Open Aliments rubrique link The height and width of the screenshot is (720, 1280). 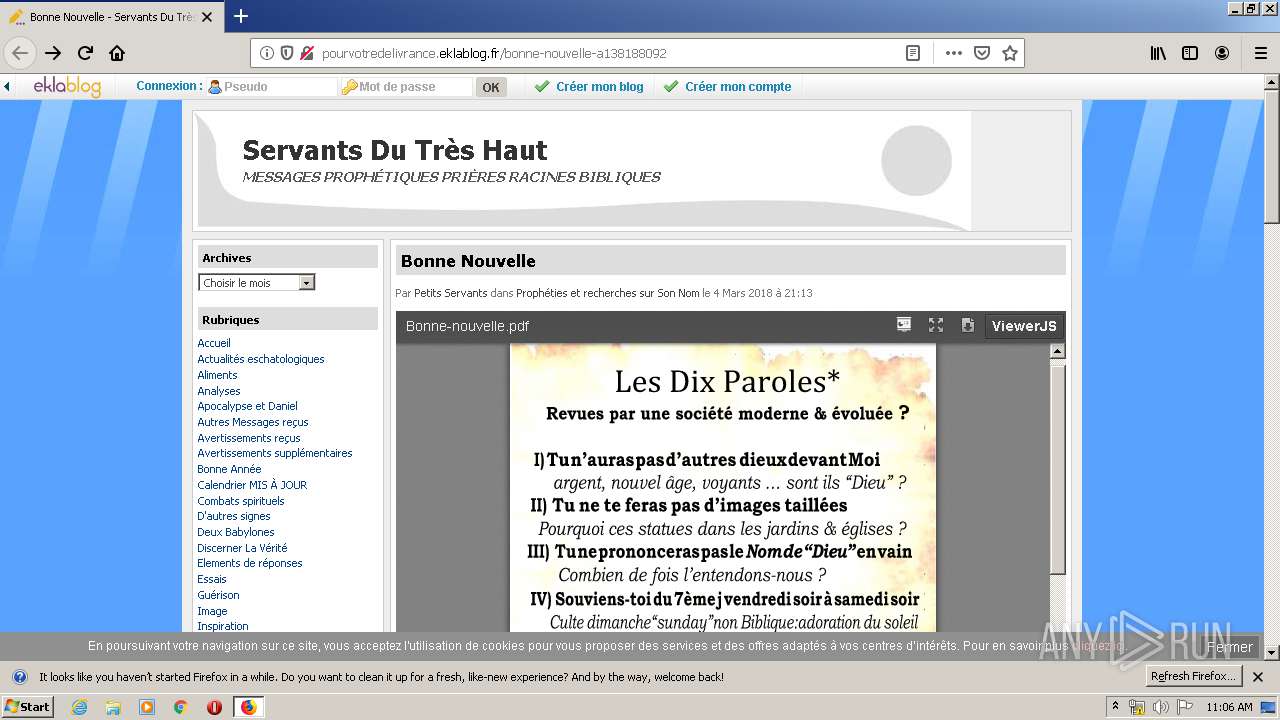coord(217,375)
